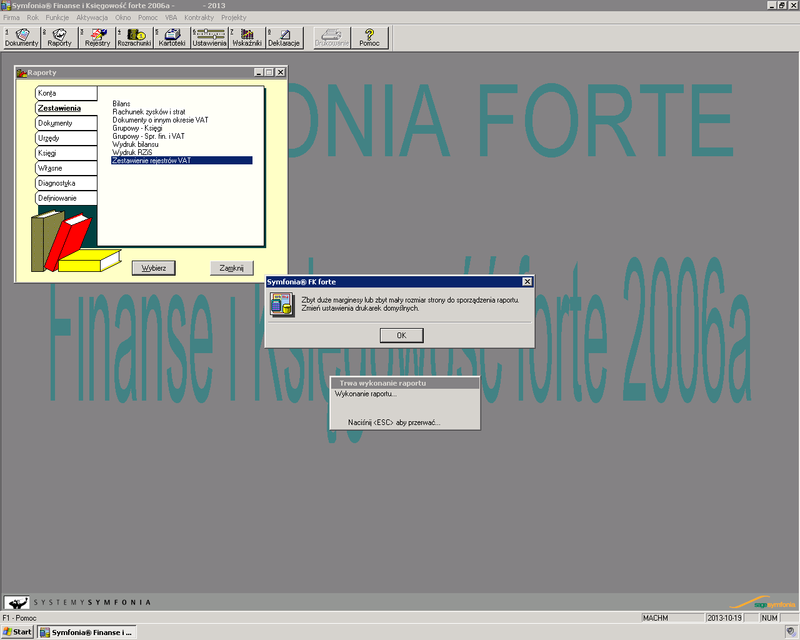
Task: Select the Wydruk RZiS report
Action: pyautogui.click(x=132, y=152)
